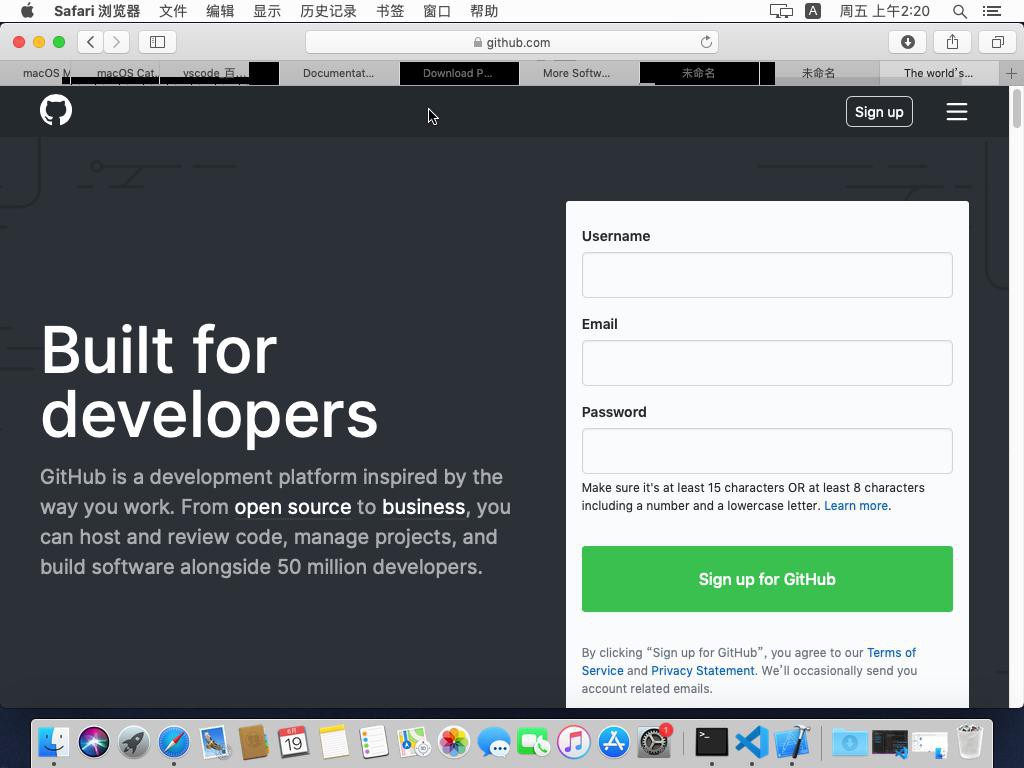This screenshot has height=768, width=1024.
Task: Open Xcode from the Dock
Action: (x=792, y=743)
